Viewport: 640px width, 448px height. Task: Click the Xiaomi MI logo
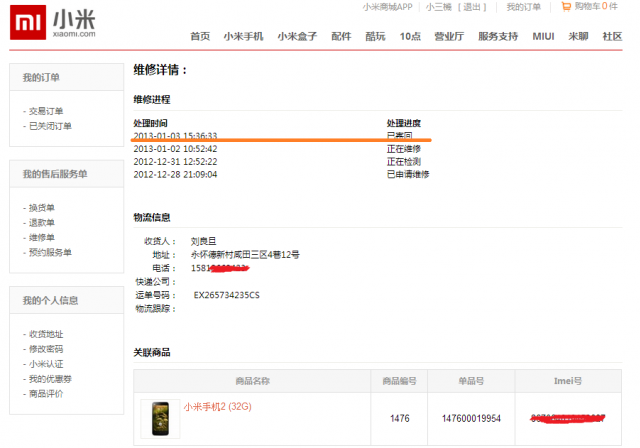tap(28, 22)
